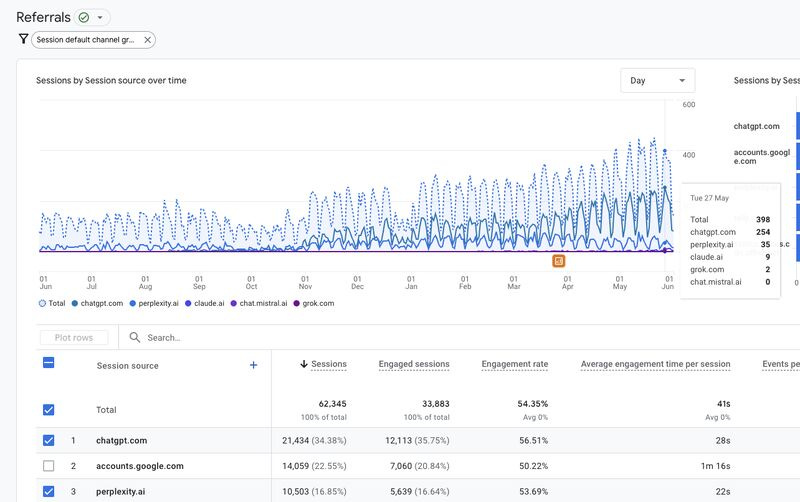The width and height of the screenshot is (800, 502).
Task: Click the Plot rows button
Action: point(74,338)
